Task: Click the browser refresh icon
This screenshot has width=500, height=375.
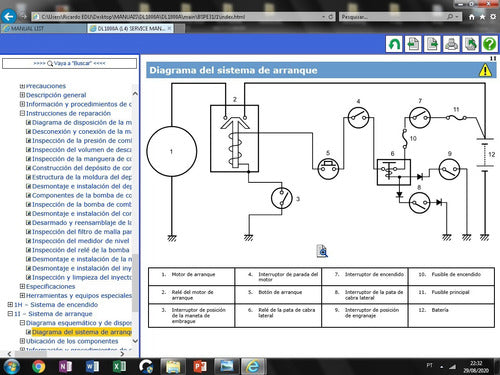Action: point(331,16)
